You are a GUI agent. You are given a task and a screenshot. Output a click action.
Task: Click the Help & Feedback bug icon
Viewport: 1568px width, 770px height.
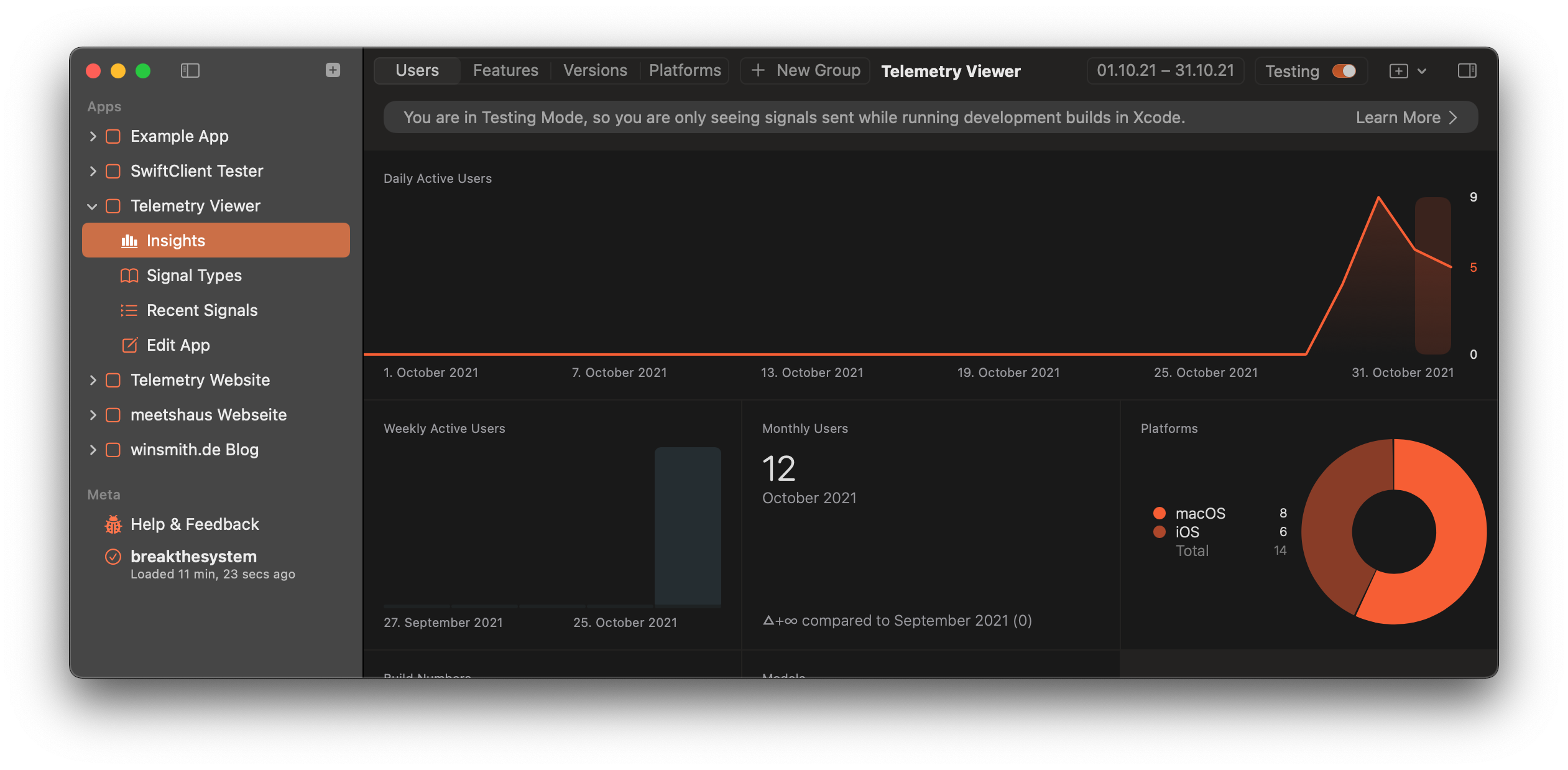[113, 524]
